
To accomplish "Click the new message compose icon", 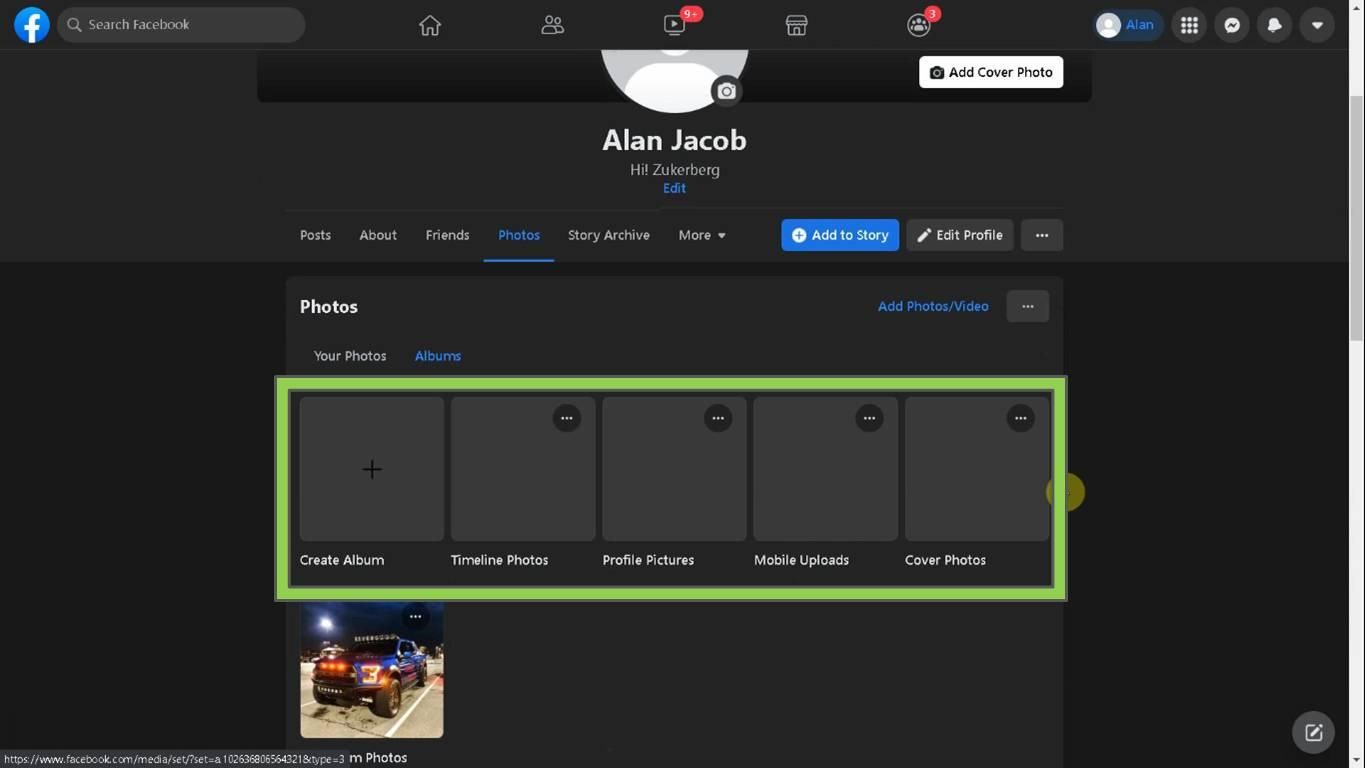I will [1313, 733].
